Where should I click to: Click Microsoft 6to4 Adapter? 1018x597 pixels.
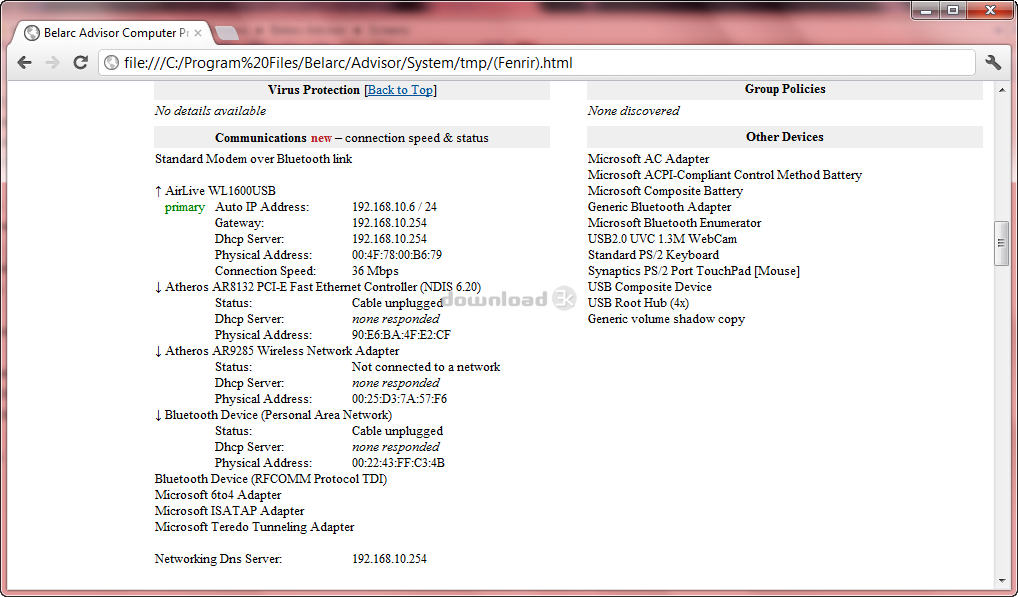click(218, 495)
